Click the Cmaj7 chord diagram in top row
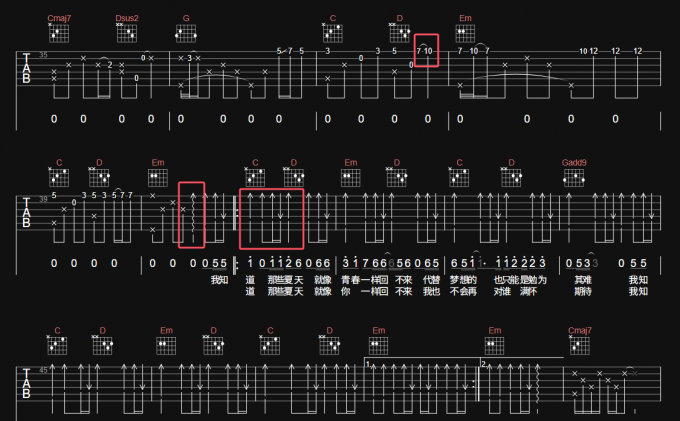The image size is (680, 421). click(x=59, y=34)
